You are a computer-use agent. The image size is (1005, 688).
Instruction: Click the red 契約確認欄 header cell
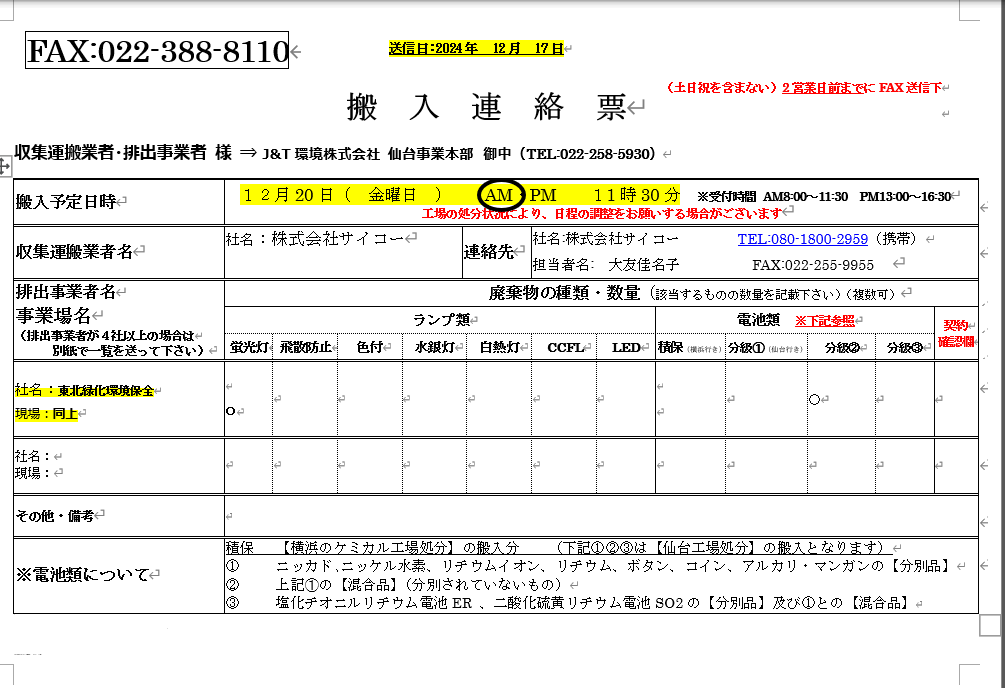[957, 333]
